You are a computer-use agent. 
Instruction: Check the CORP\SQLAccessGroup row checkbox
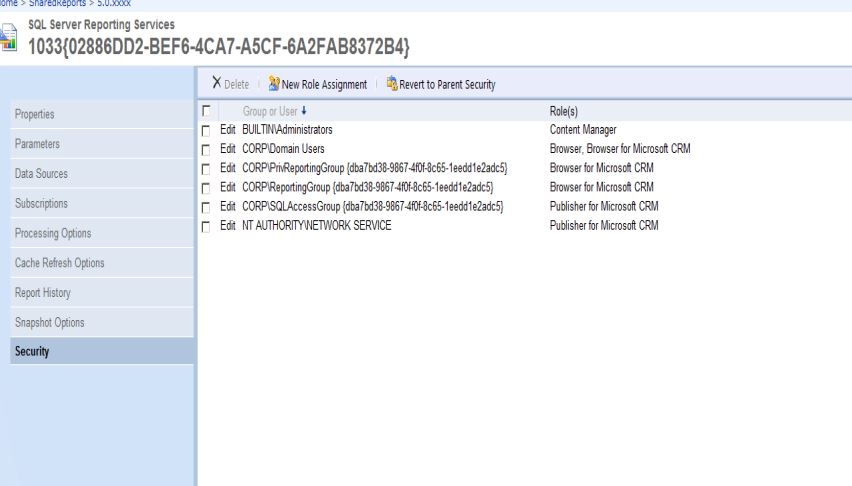(206, 207)
